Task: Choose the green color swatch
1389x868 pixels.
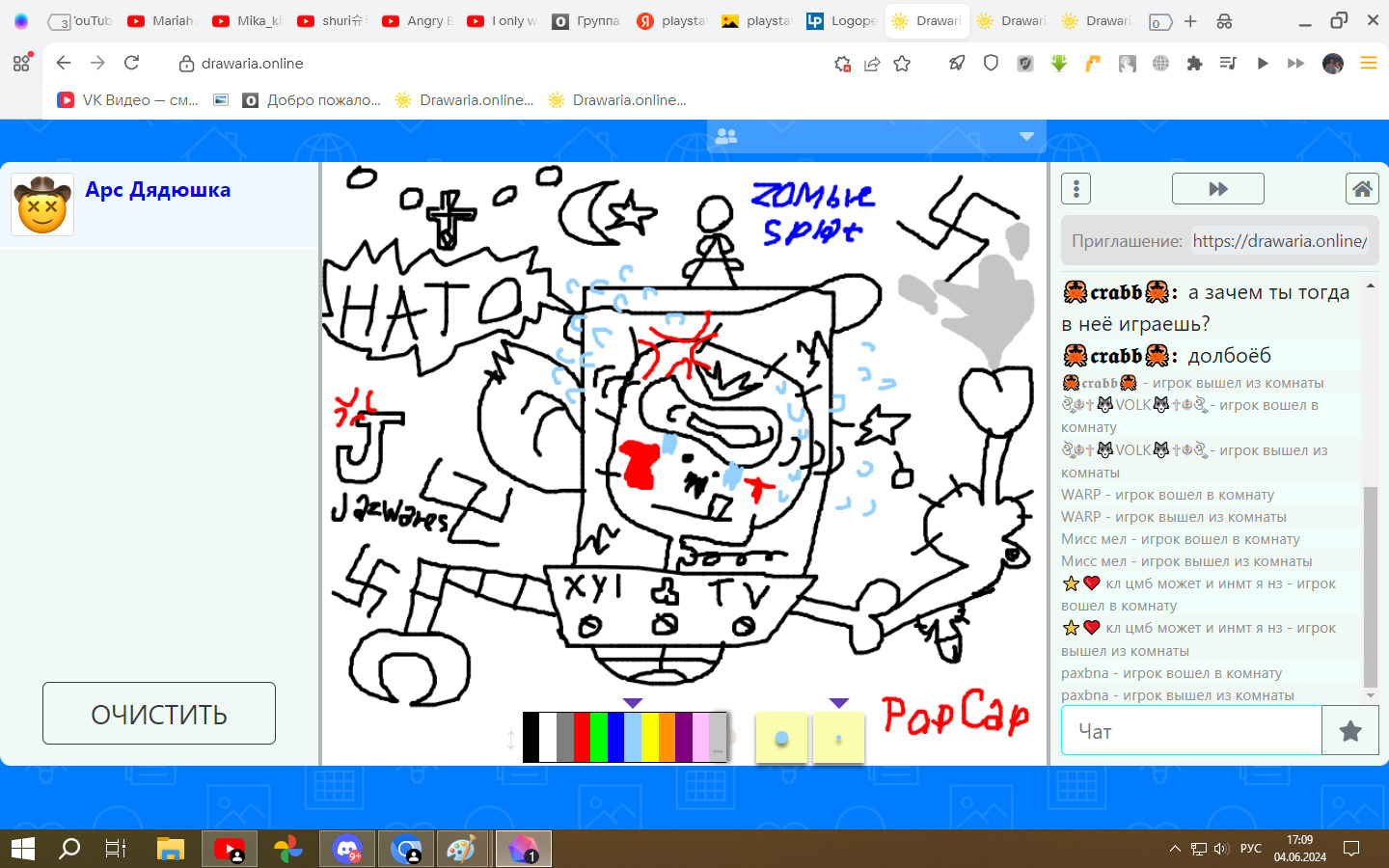Action: coord(599,737)
